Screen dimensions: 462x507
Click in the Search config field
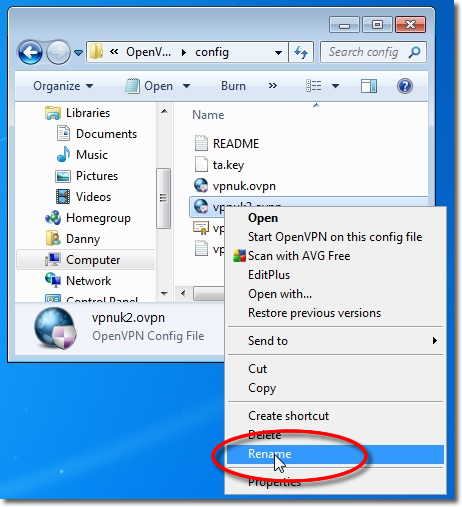363,52
